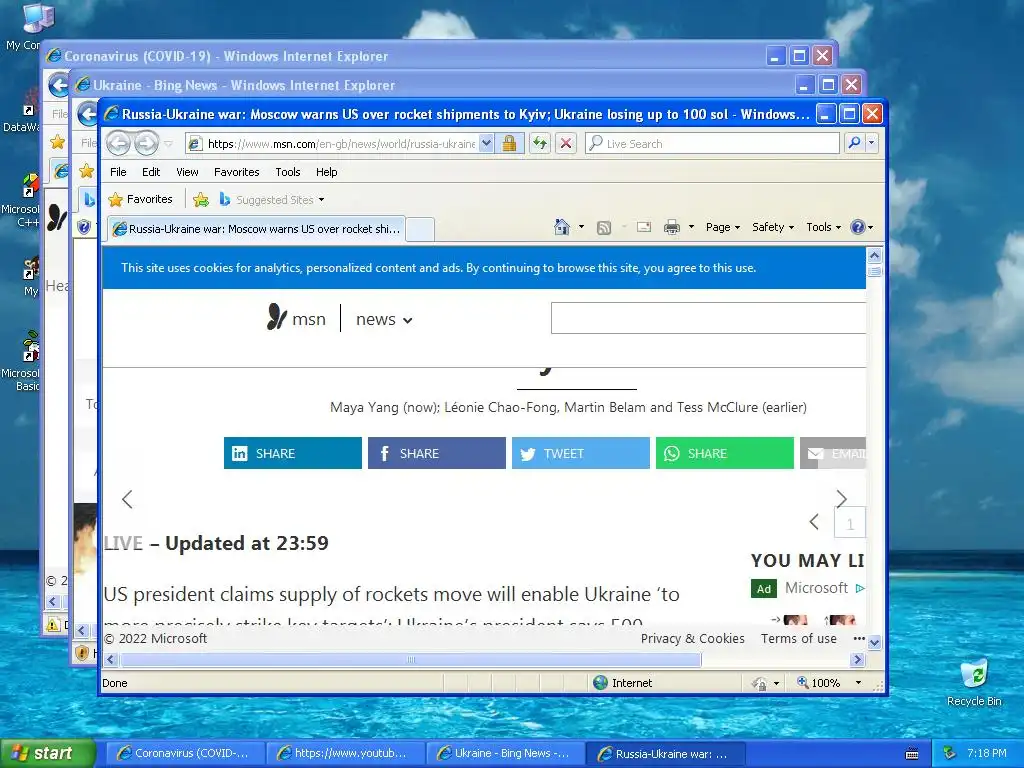
Task: Click the Favorites star button
Action: pos(140,199)
